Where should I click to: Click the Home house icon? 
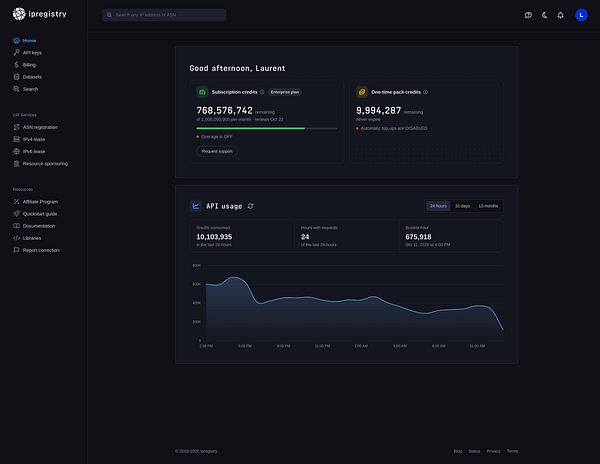[16, 41]
